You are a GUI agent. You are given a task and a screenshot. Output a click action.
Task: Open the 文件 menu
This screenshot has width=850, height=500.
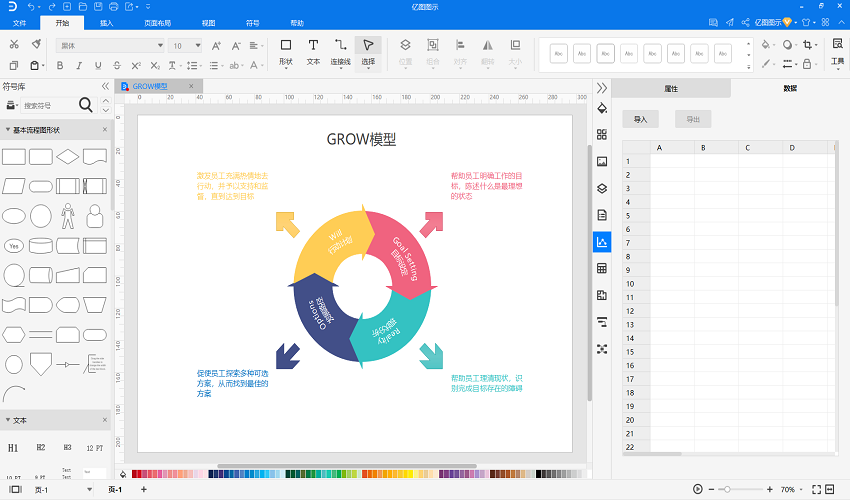20,23
